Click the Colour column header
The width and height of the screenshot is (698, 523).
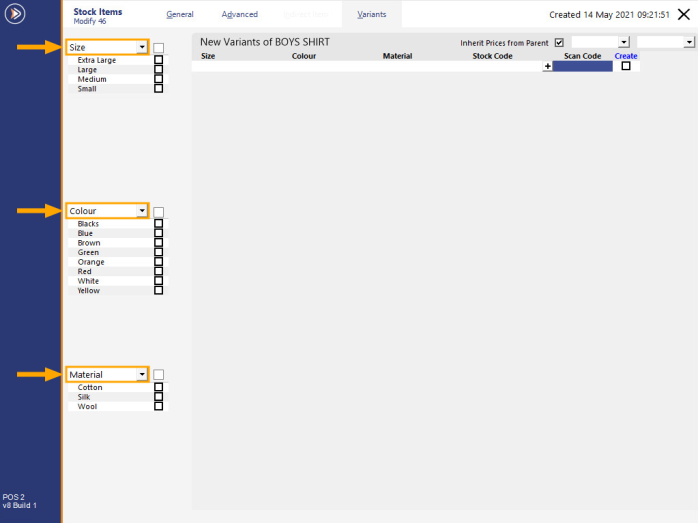point(304,56)
